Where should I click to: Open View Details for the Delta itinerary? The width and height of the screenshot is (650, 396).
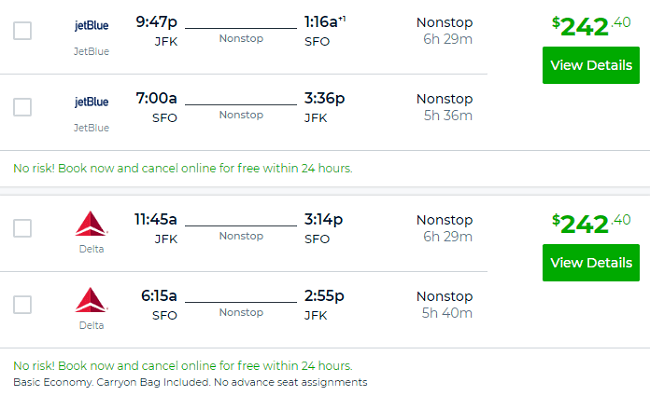(x=591, y=262)
